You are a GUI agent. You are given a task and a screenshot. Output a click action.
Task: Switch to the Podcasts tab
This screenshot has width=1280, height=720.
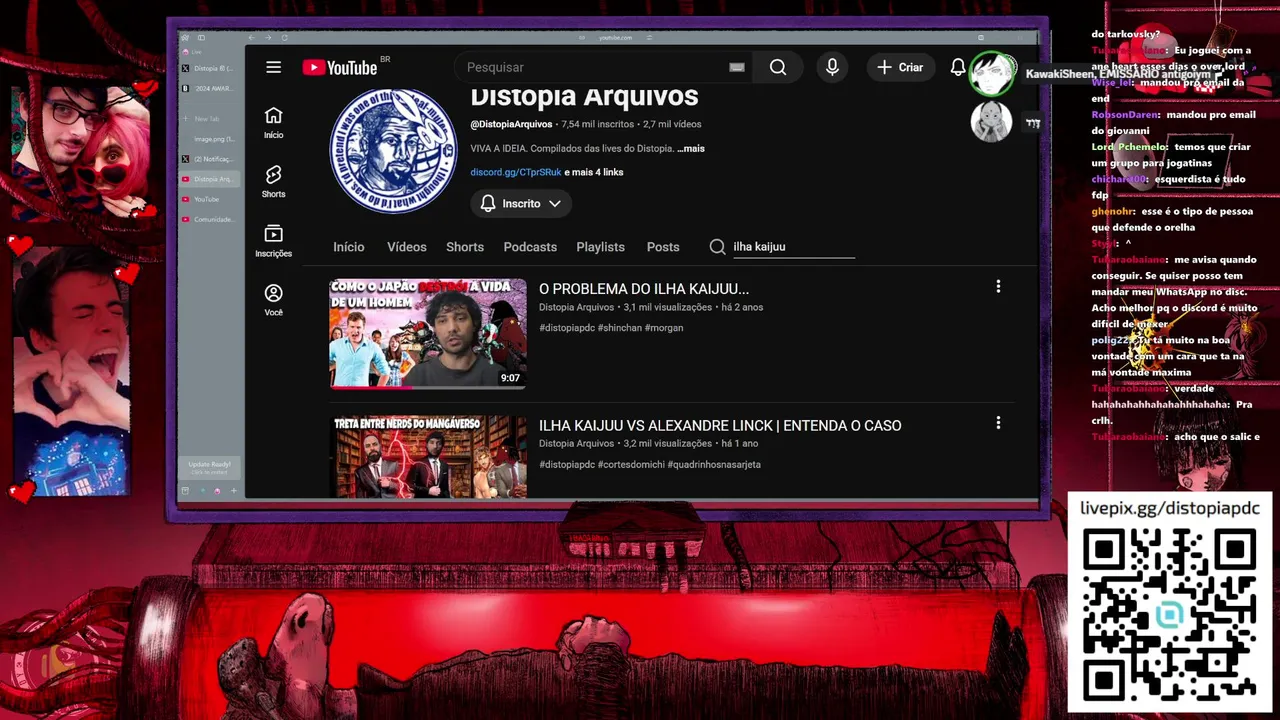530,247
